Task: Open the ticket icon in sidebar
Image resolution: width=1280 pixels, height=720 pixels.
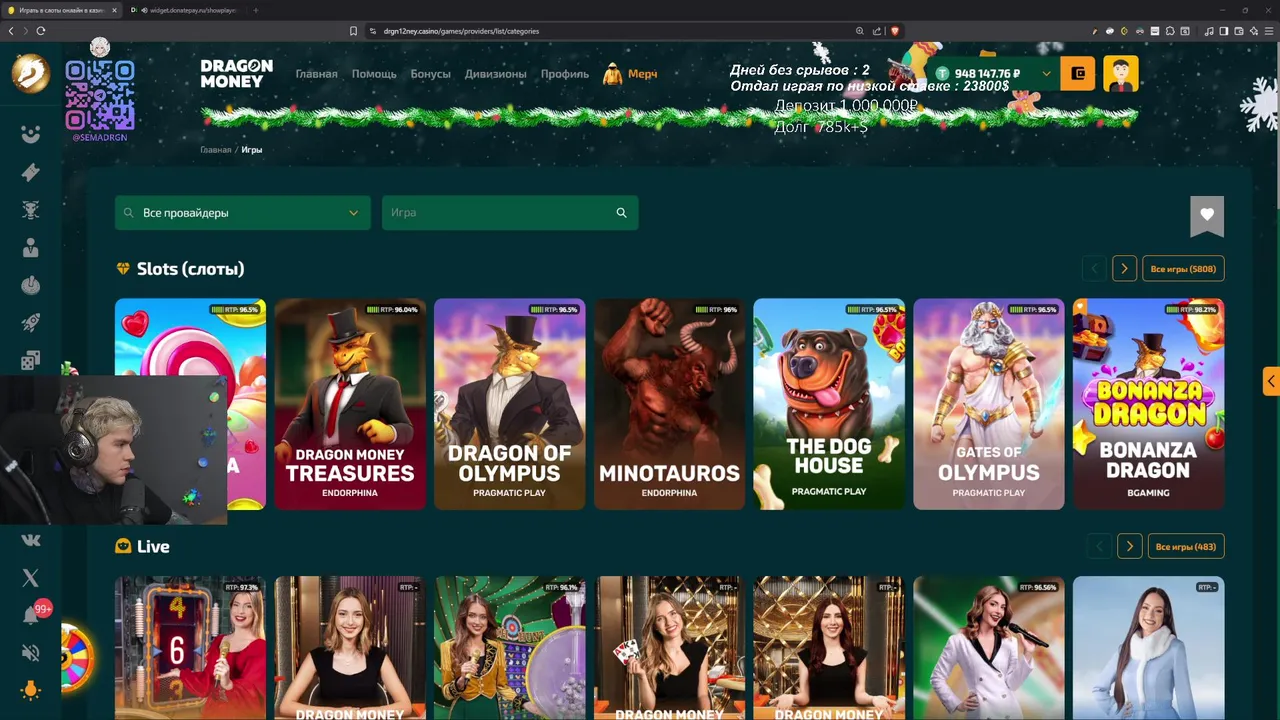Action: pyautogui.click(x=31, y=172)
